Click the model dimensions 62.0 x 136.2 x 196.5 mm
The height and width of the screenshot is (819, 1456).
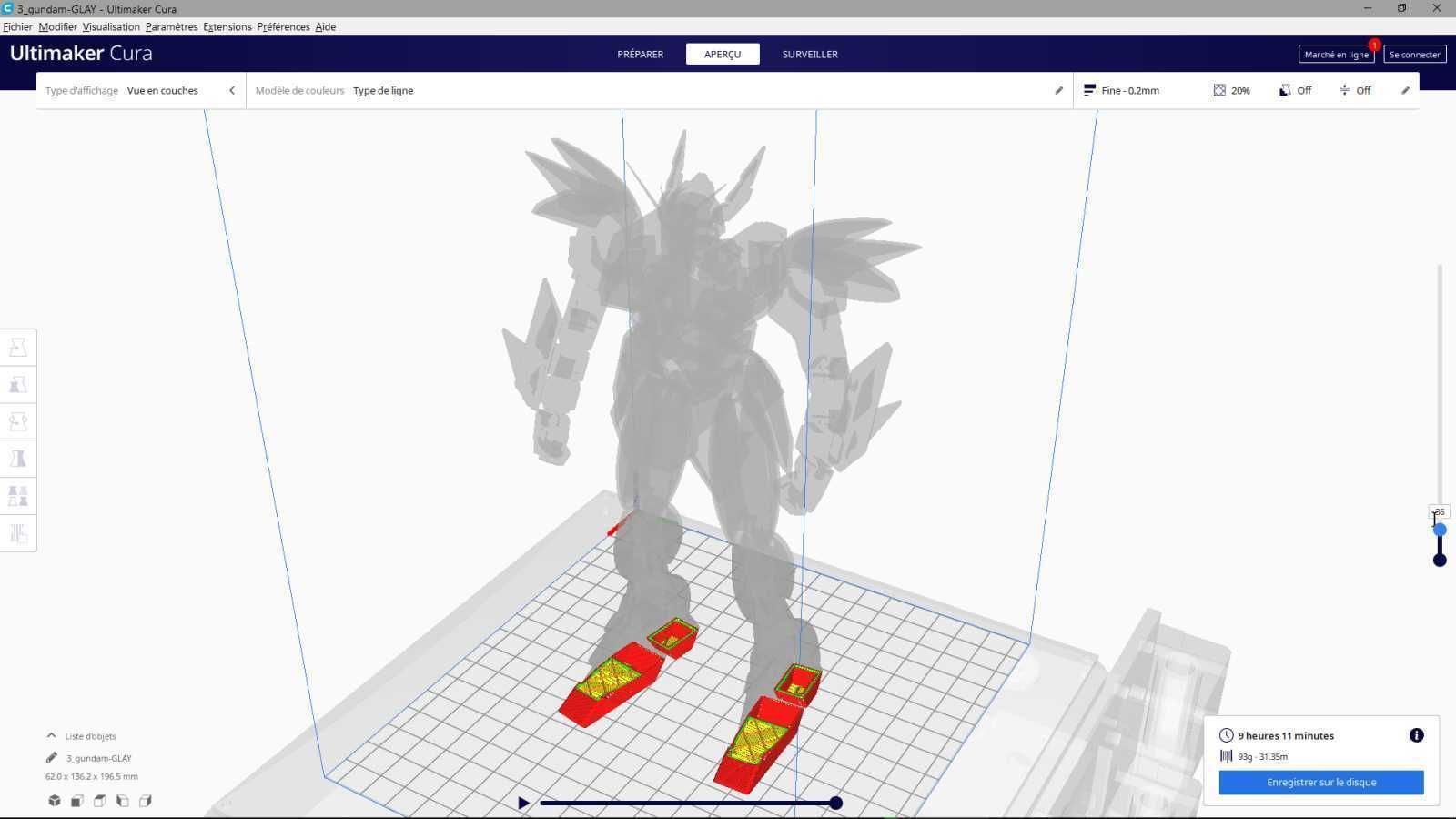coord(92,776)
